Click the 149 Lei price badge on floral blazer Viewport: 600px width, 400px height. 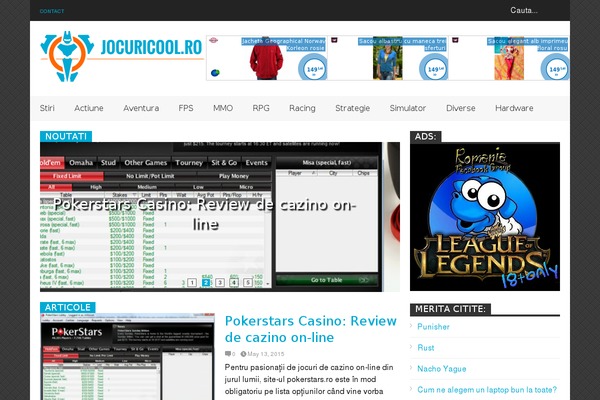point(556,69)
